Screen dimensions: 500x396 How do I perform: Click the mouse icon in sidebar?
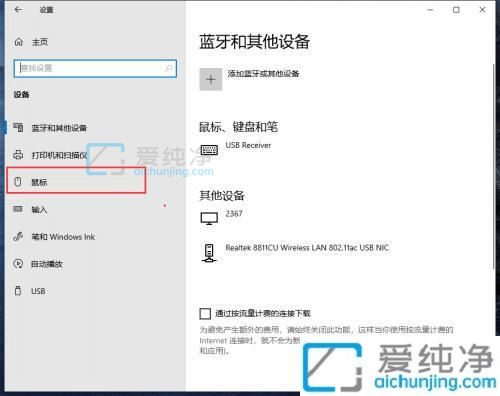[x=18, y=182]
